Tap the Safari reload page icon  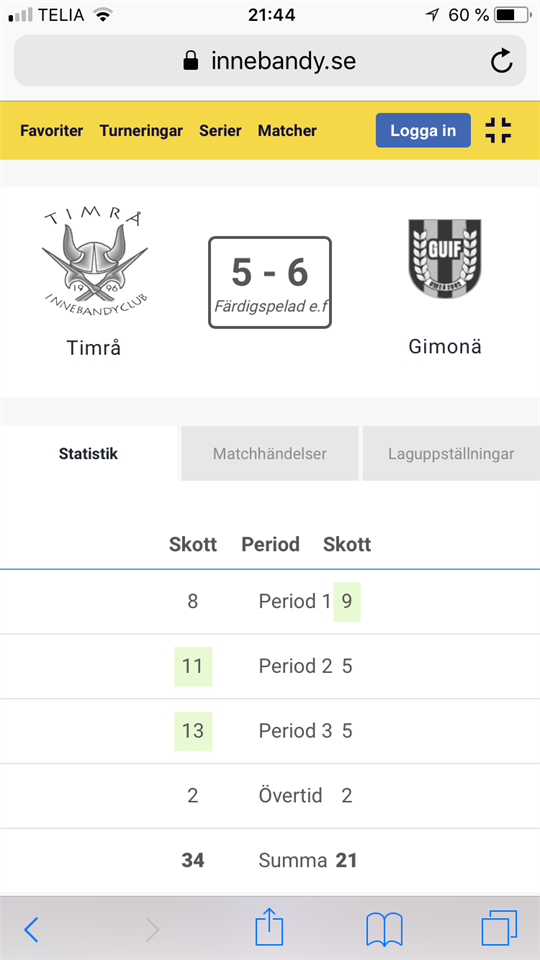501,61
